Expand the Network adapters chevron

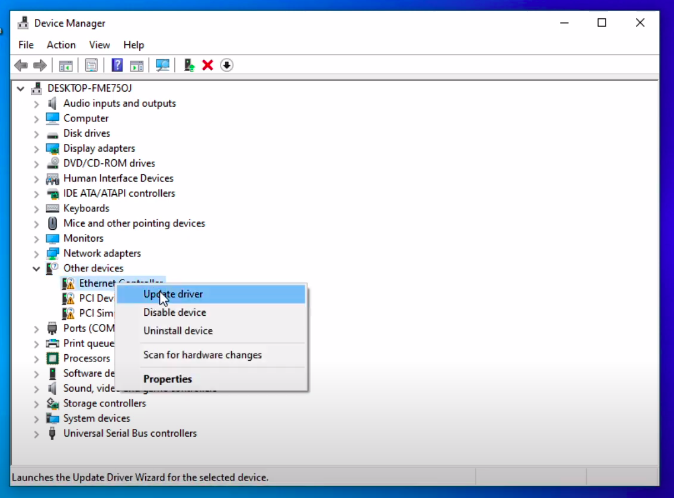tap(37, 254)
